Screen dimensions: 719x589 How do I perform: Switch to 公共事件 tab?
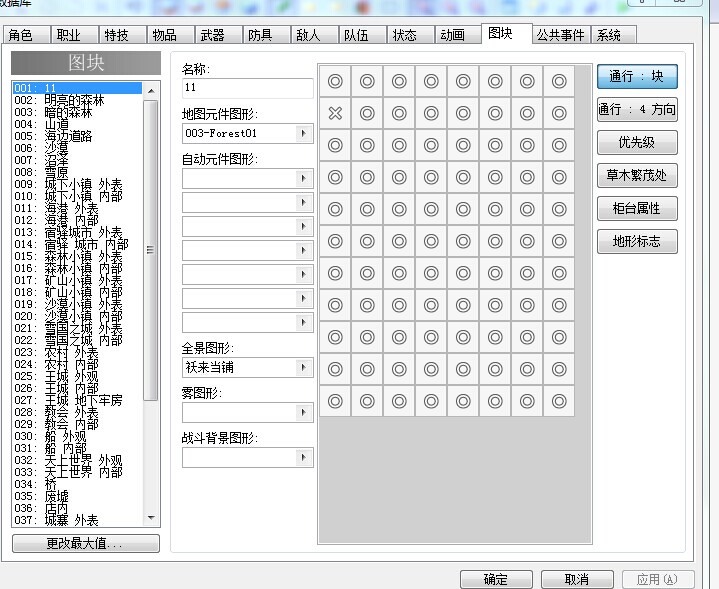point(561,35)
